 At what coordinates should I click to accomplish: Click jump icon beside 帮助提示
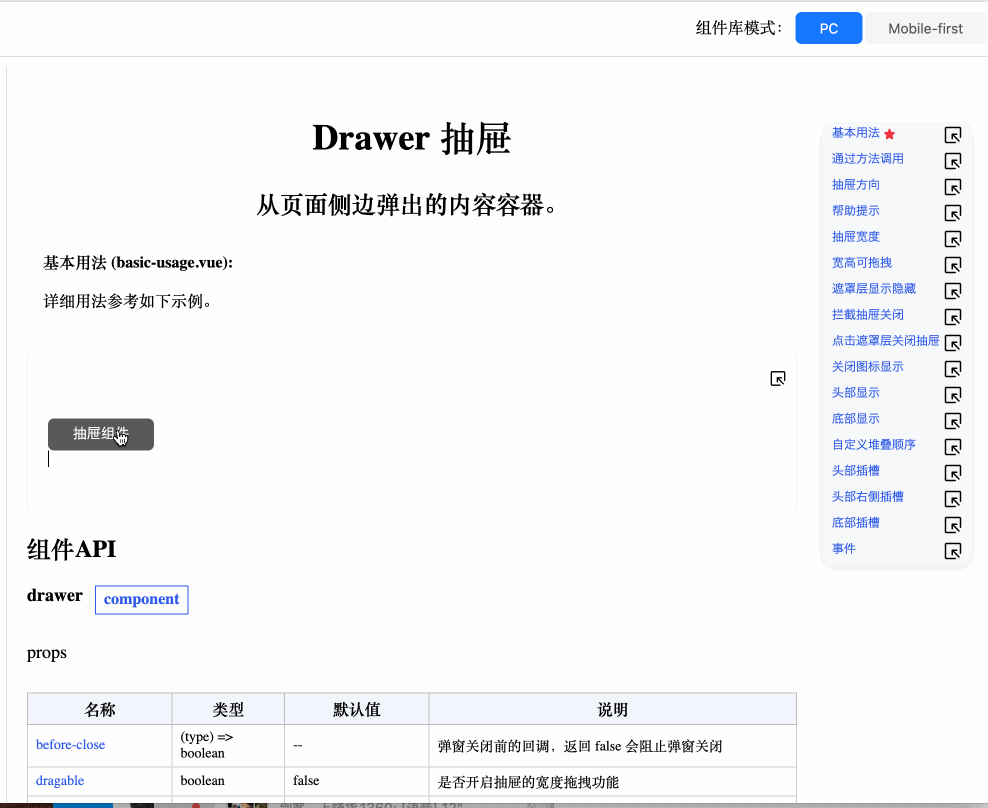click(x=953, y=213)
